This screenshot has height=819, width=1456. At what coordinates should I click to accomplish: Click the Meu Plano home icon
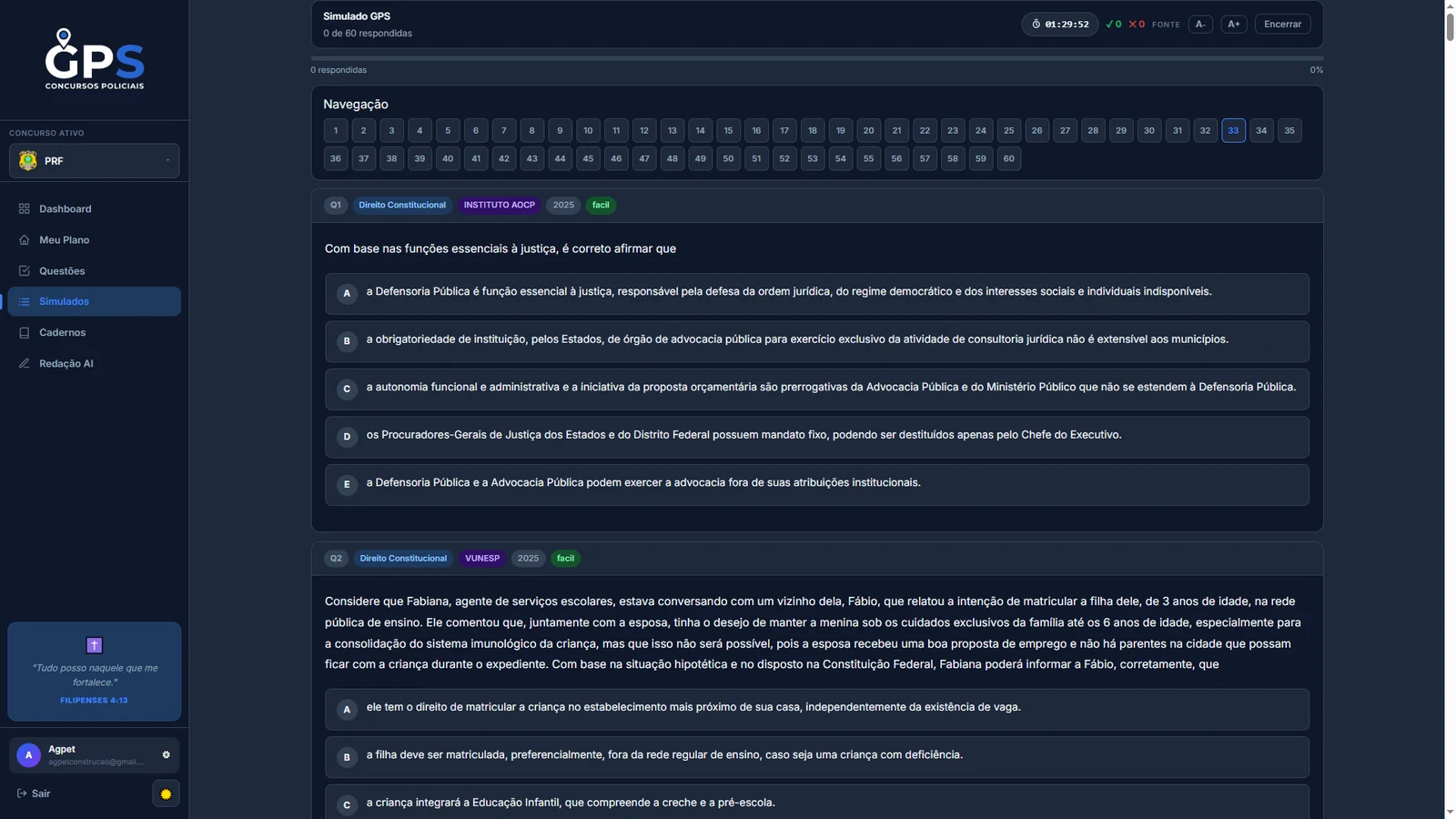[x=25, y=239]
